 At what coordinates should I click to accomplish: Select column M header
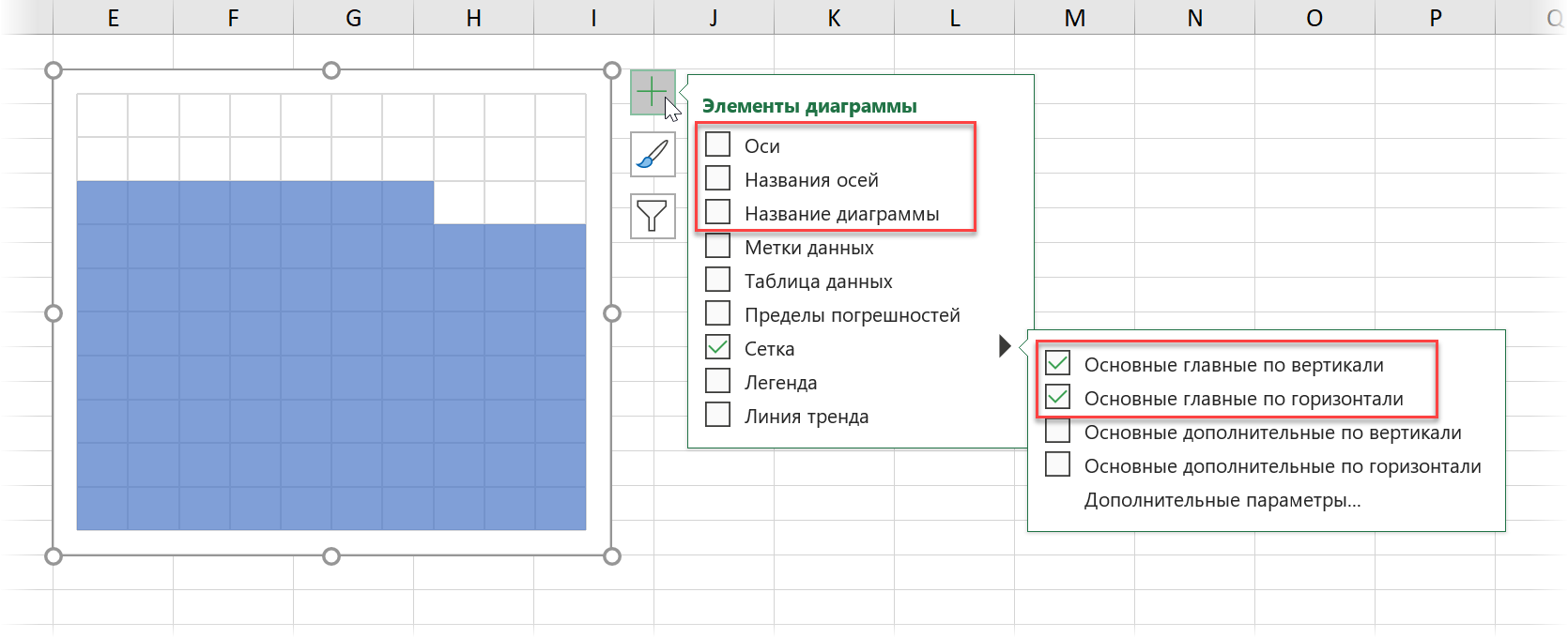tap(1074, 18)
